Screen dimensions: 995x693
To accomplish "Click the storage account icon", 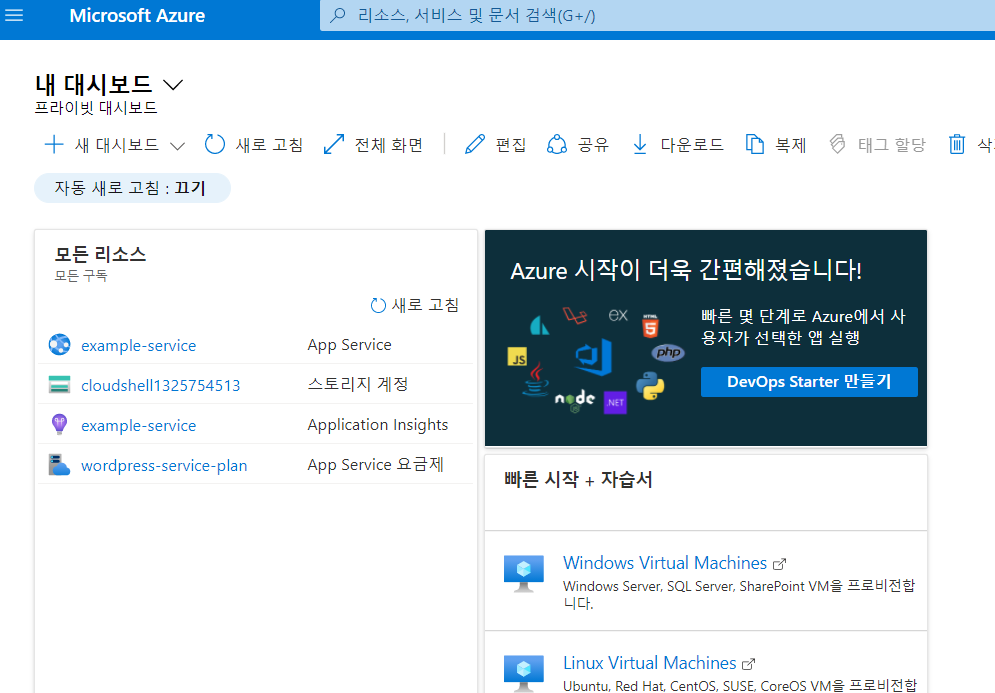I will tap(60, 384).
